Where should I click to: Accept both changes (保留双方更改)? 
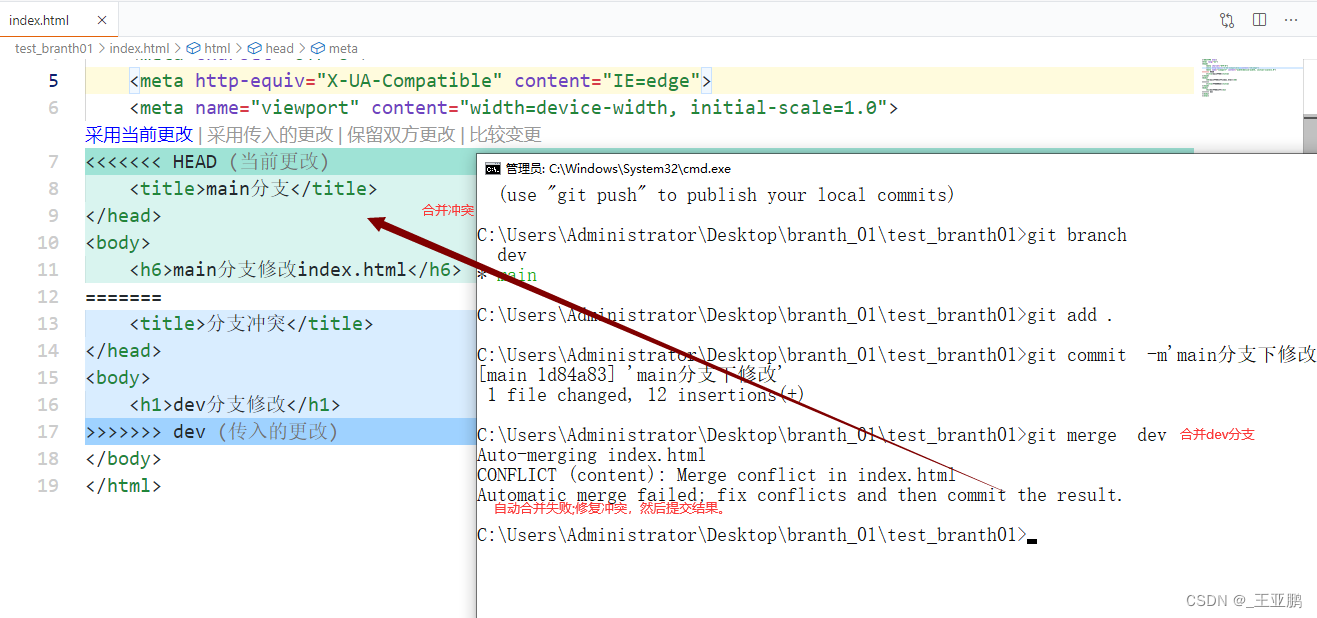click(401, 134)
